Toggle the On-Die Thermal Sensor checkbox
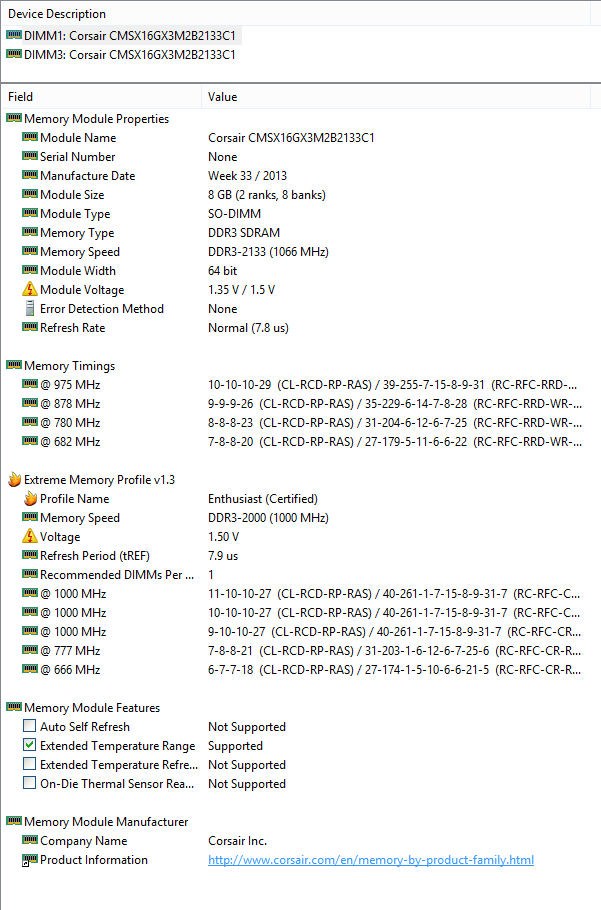The width and height of the screenshot is (601, 910). [30, 783]
